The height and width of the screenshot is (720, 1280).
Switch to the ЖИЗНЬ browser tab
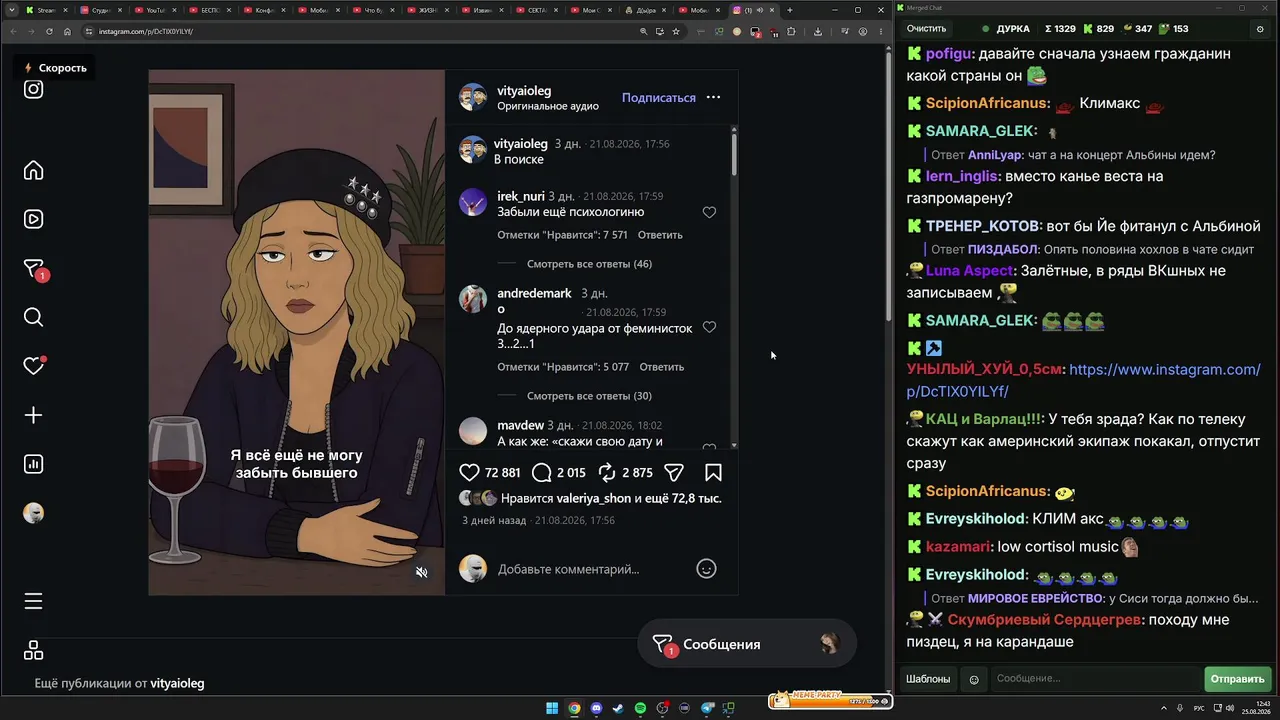coord(429,10)
